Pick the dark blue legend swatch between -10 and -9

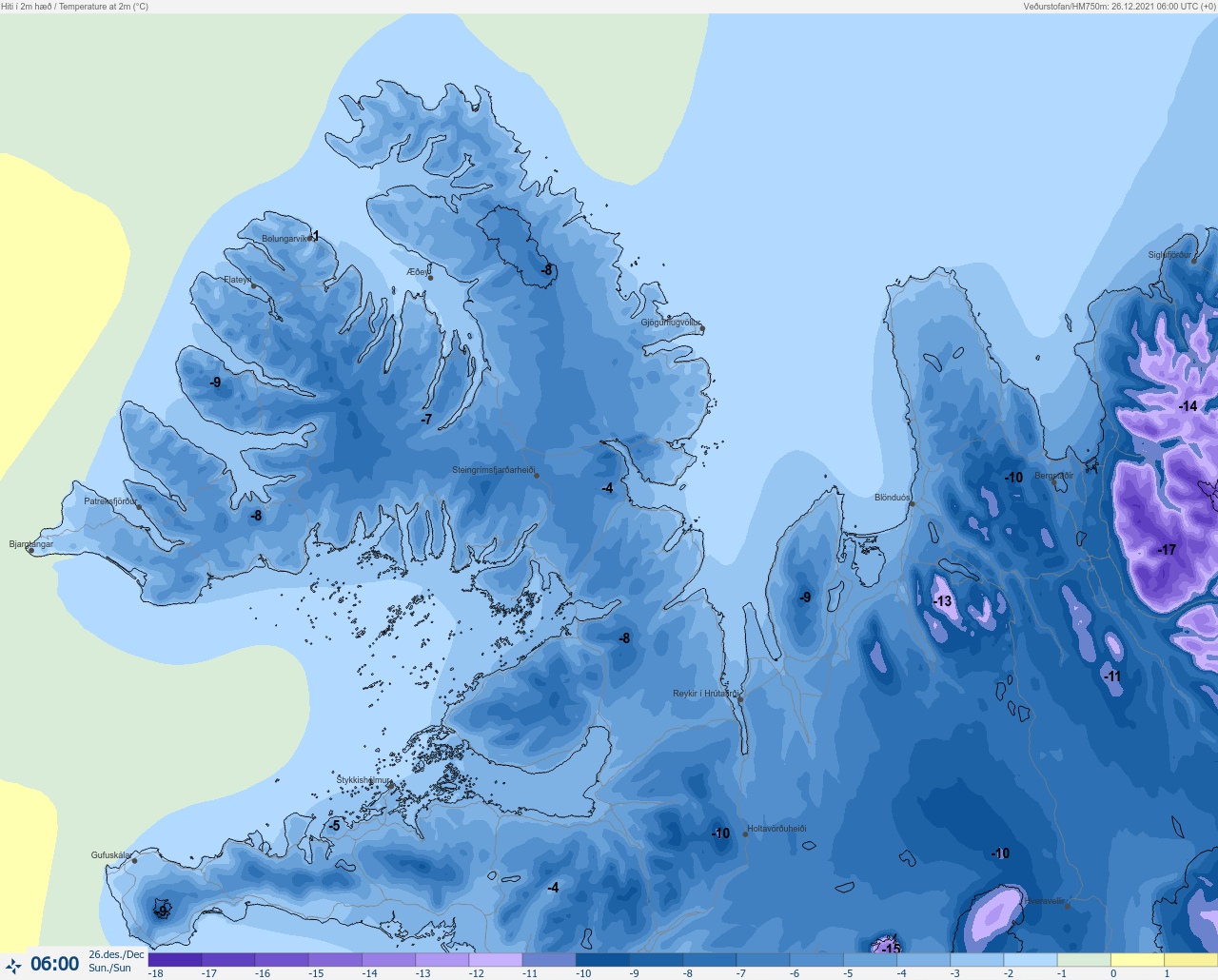602,960
